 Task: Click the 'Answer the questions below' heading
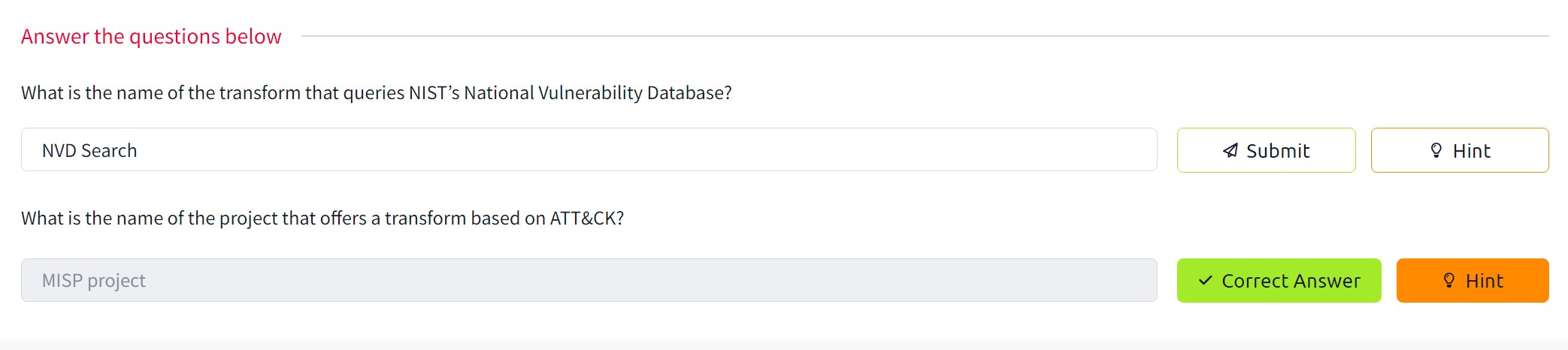click(x=151, y=36)
